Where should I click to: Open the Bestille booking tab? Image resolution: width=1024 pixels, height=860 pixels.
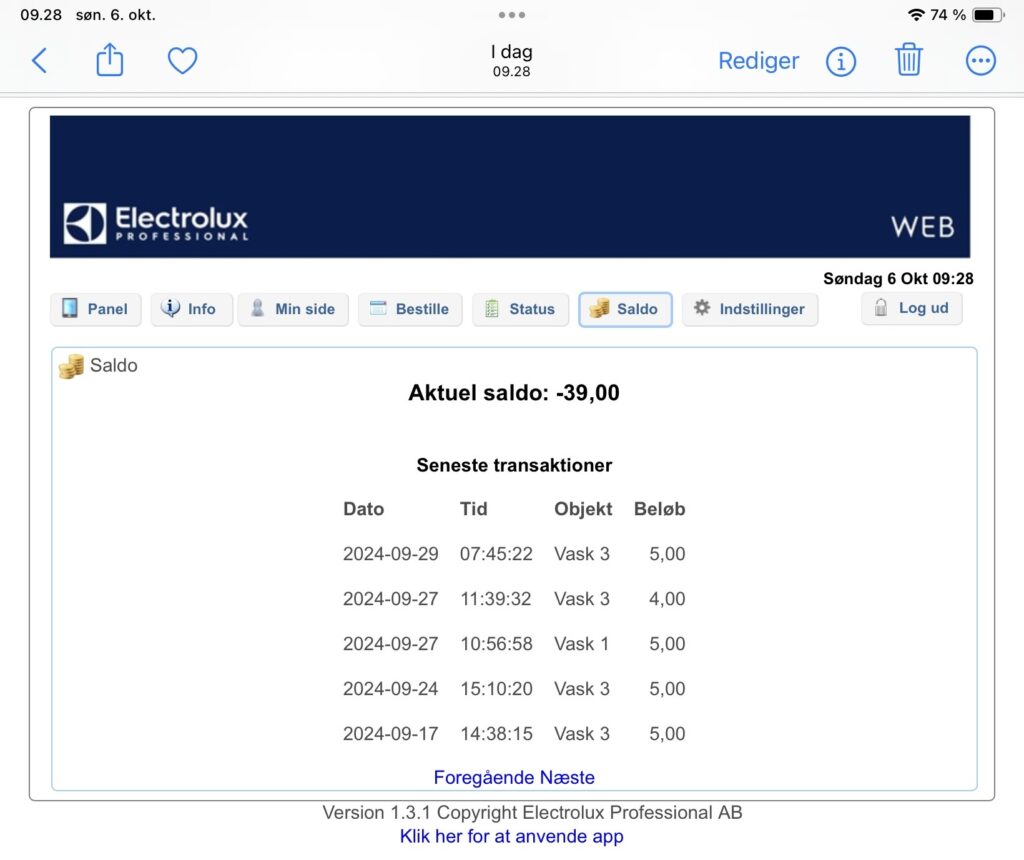pos(410,309)
